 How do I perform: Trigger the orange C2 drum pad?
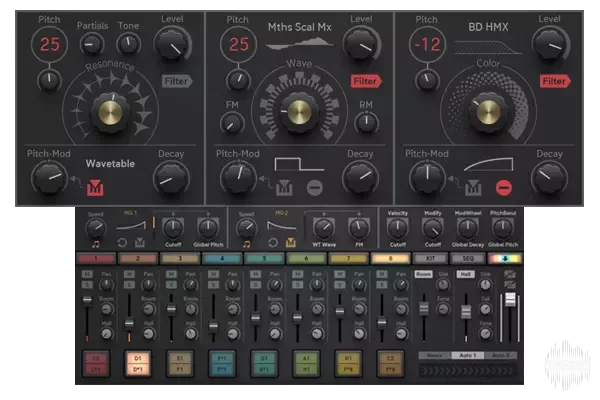click(390, 364)
